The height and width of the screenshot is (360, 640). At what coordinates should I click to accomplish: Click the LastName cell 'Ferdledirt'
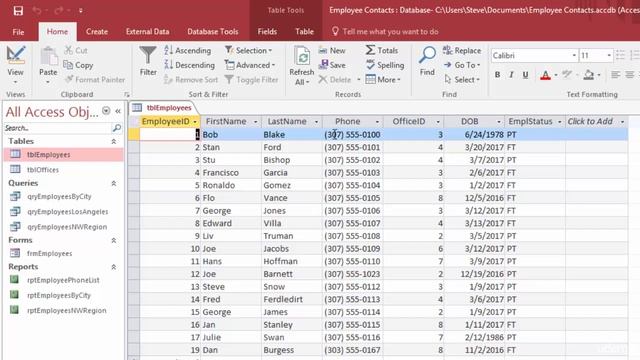pyautogui.click(x=292, y=300)
